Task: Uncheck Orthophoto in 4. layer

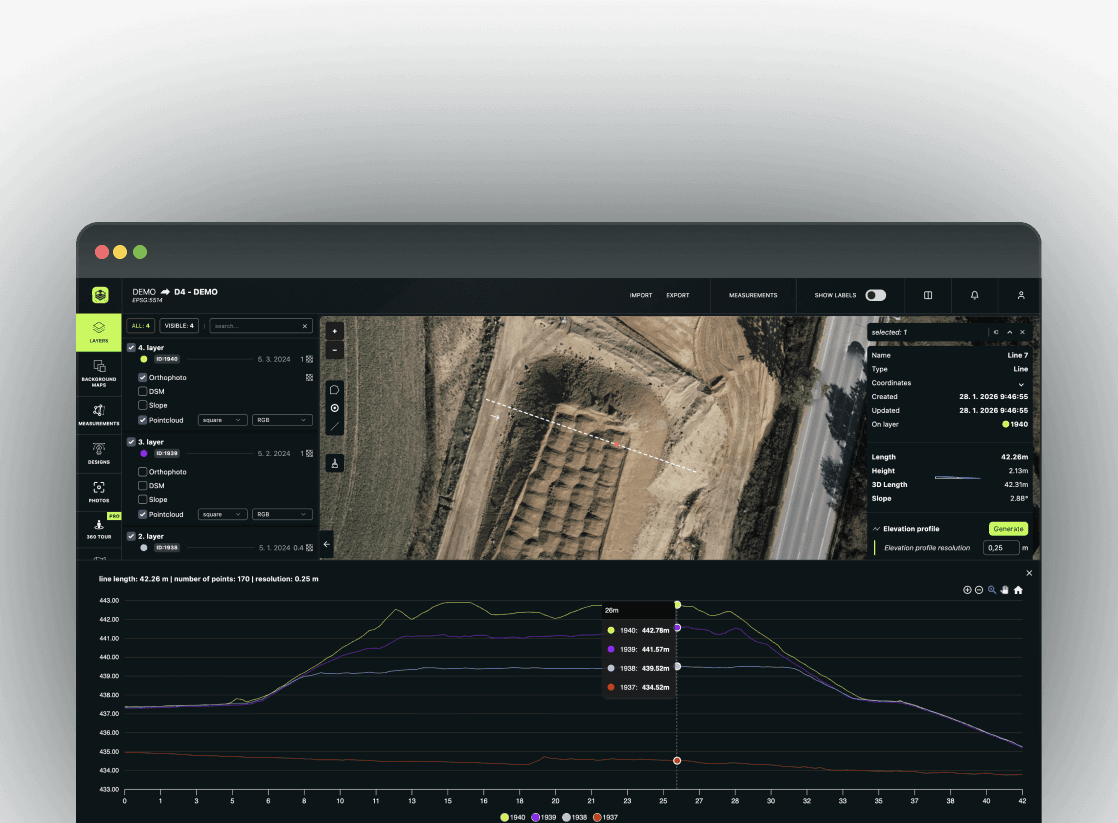Action: (143, 377)
